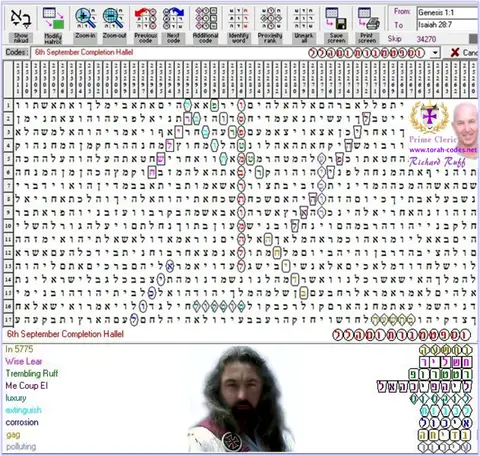Click the 6th September Completion Hallel label below matrix
This screenshot has height=456, width=480.
65,334
